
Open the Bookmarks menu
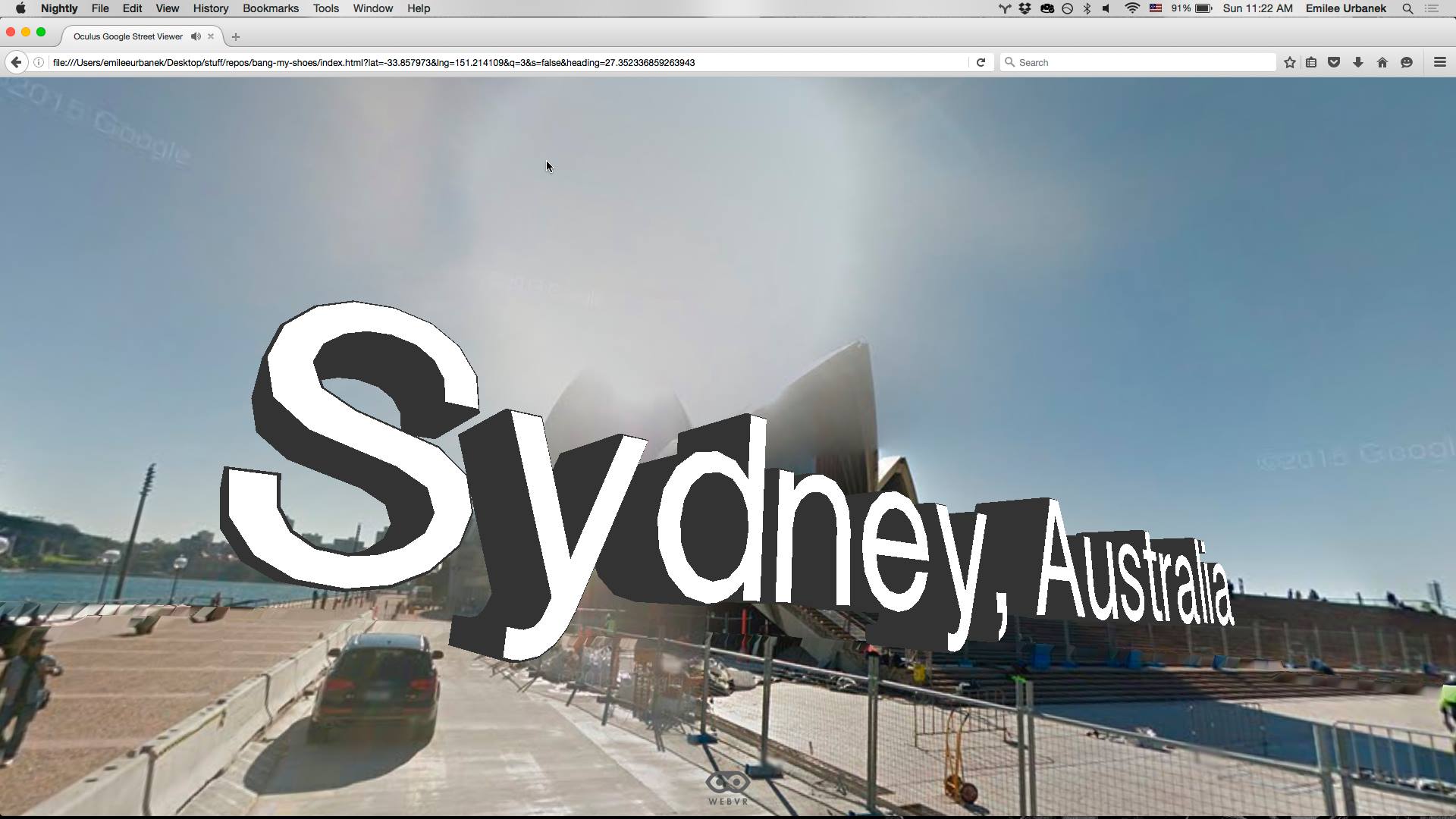[270, 8]
